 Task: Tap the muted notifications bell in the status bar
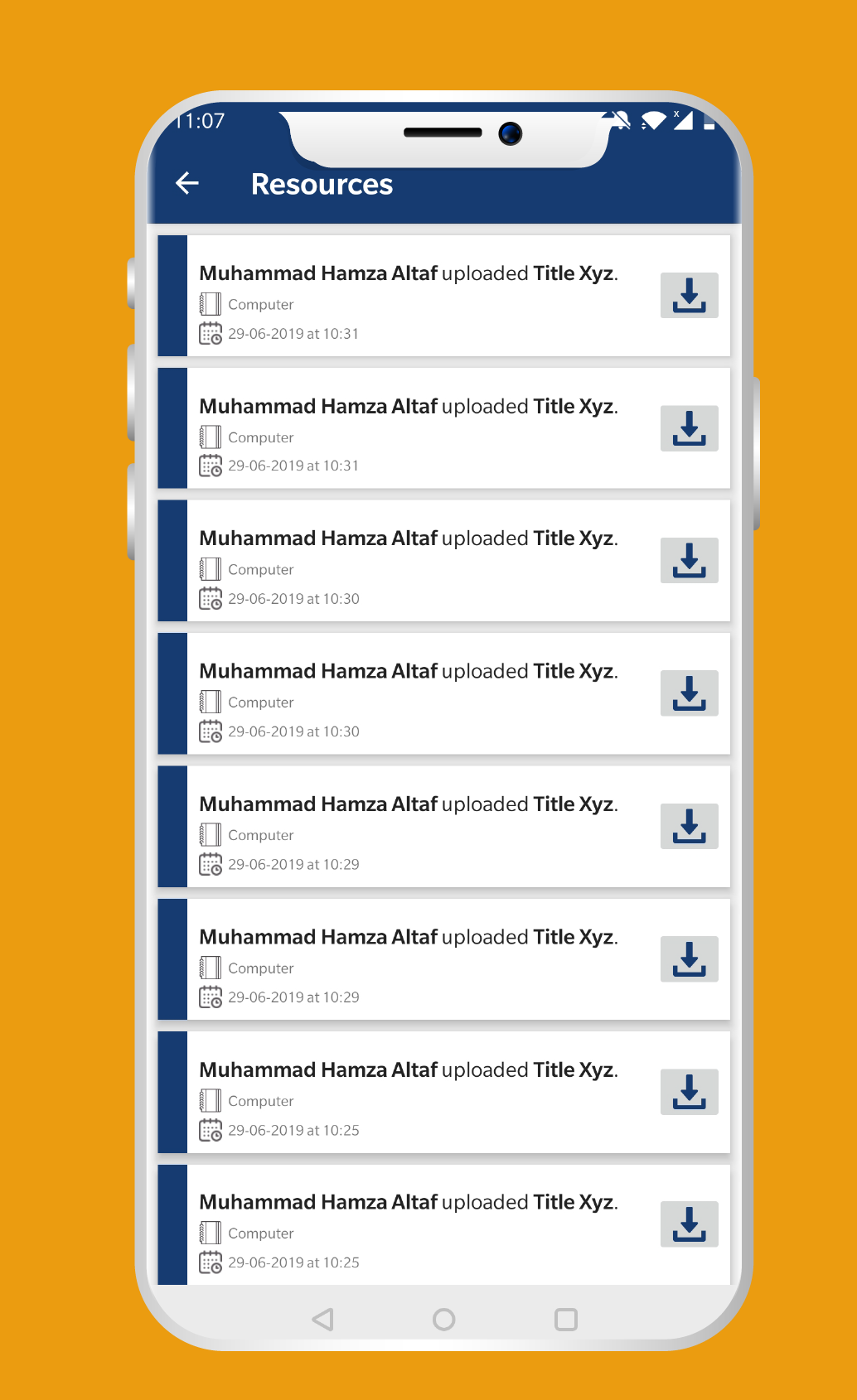click(x=620, y=121)
